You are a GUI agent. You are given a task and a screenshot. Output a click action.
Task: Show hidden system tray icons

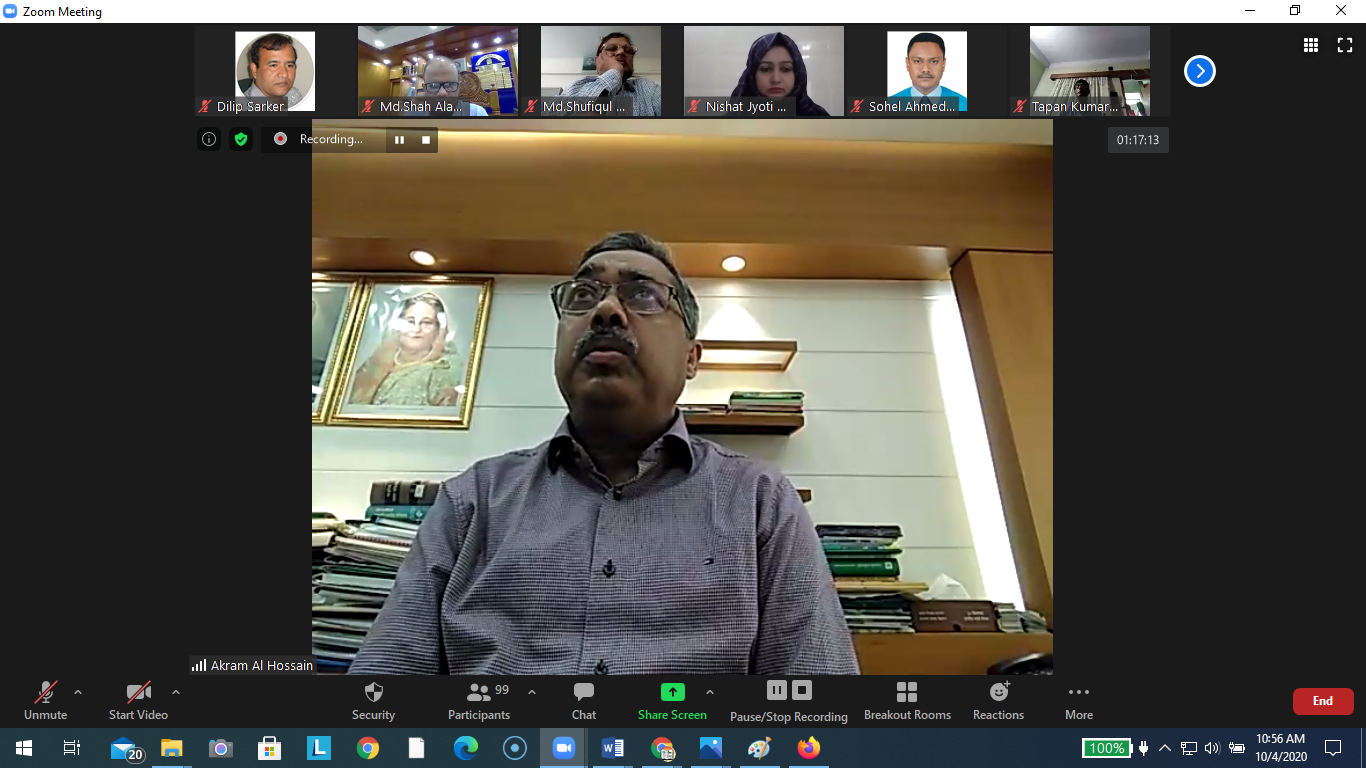click(1165, 748)
